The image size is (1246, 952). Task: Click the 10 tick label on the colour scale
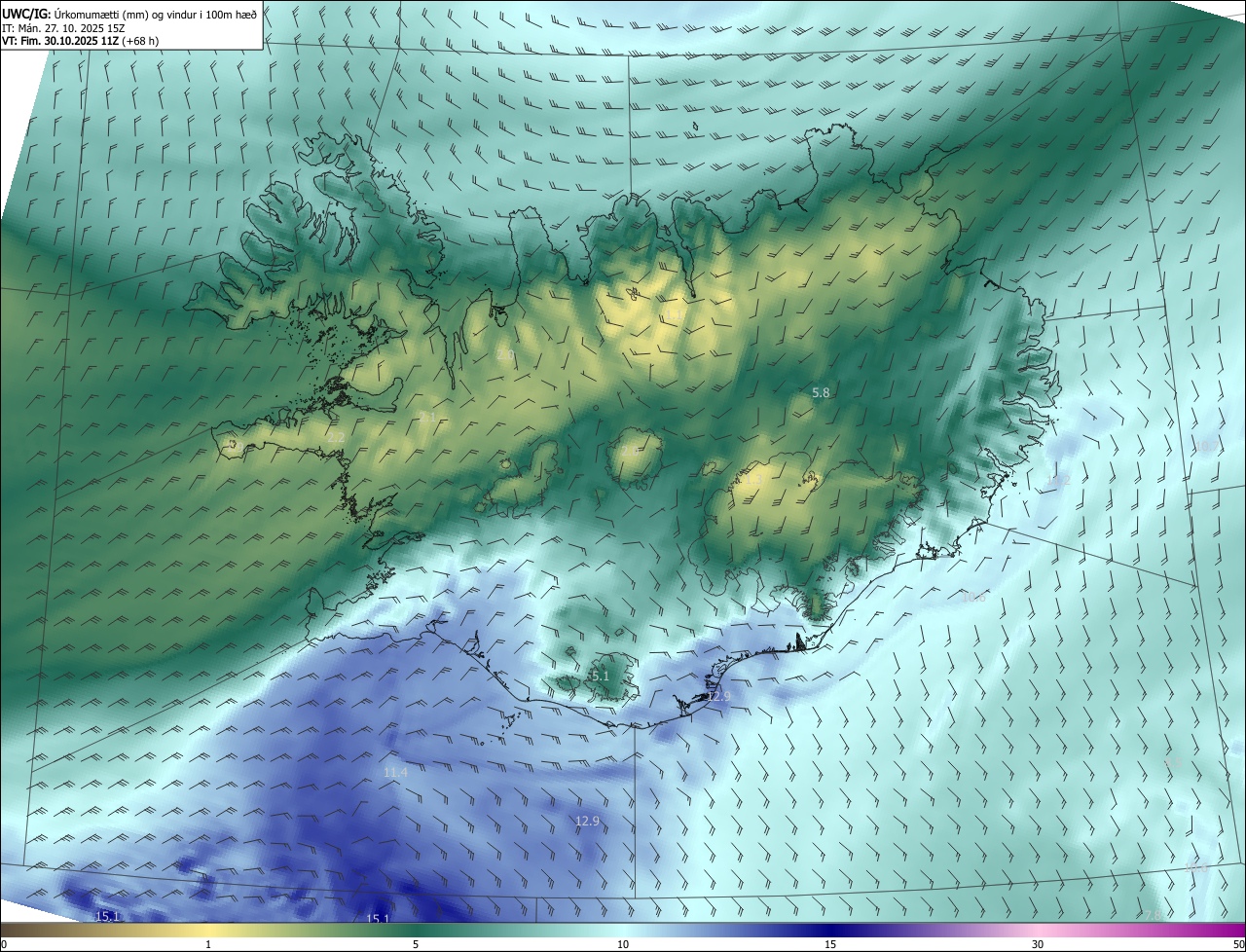[x=623, y=945]
